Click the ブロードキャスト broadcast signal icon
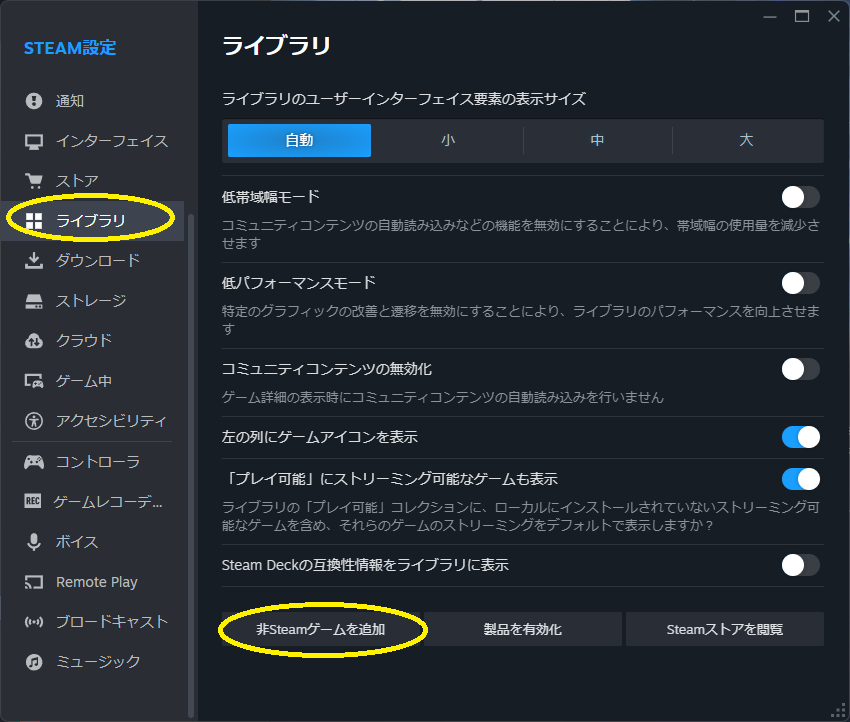The width and height of the screenshot is (850, 722). point(34,622)
